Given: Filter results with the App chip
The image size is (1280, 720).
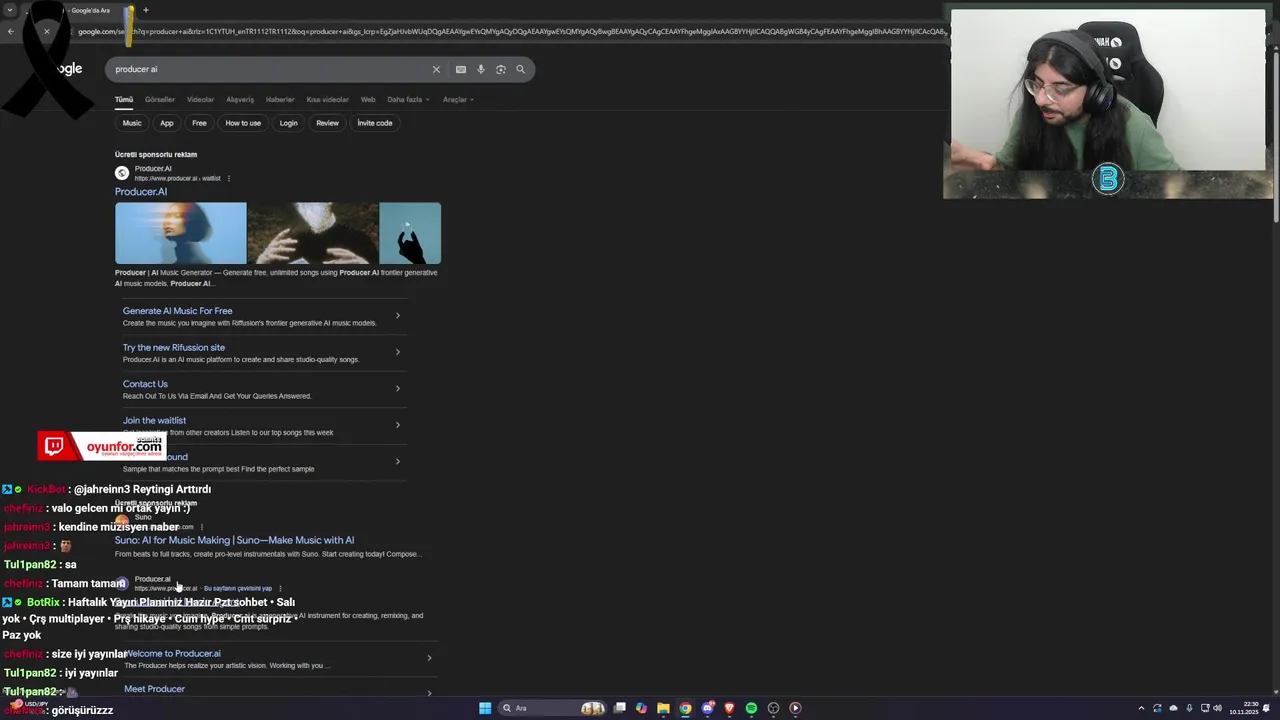Looking at the screenshot, I should tap(167, 123).
